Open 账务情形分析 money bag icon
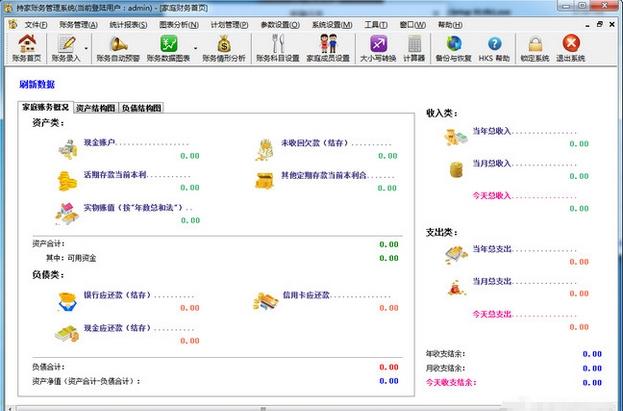This screenshot has height=411, width=623. (224, 47)
